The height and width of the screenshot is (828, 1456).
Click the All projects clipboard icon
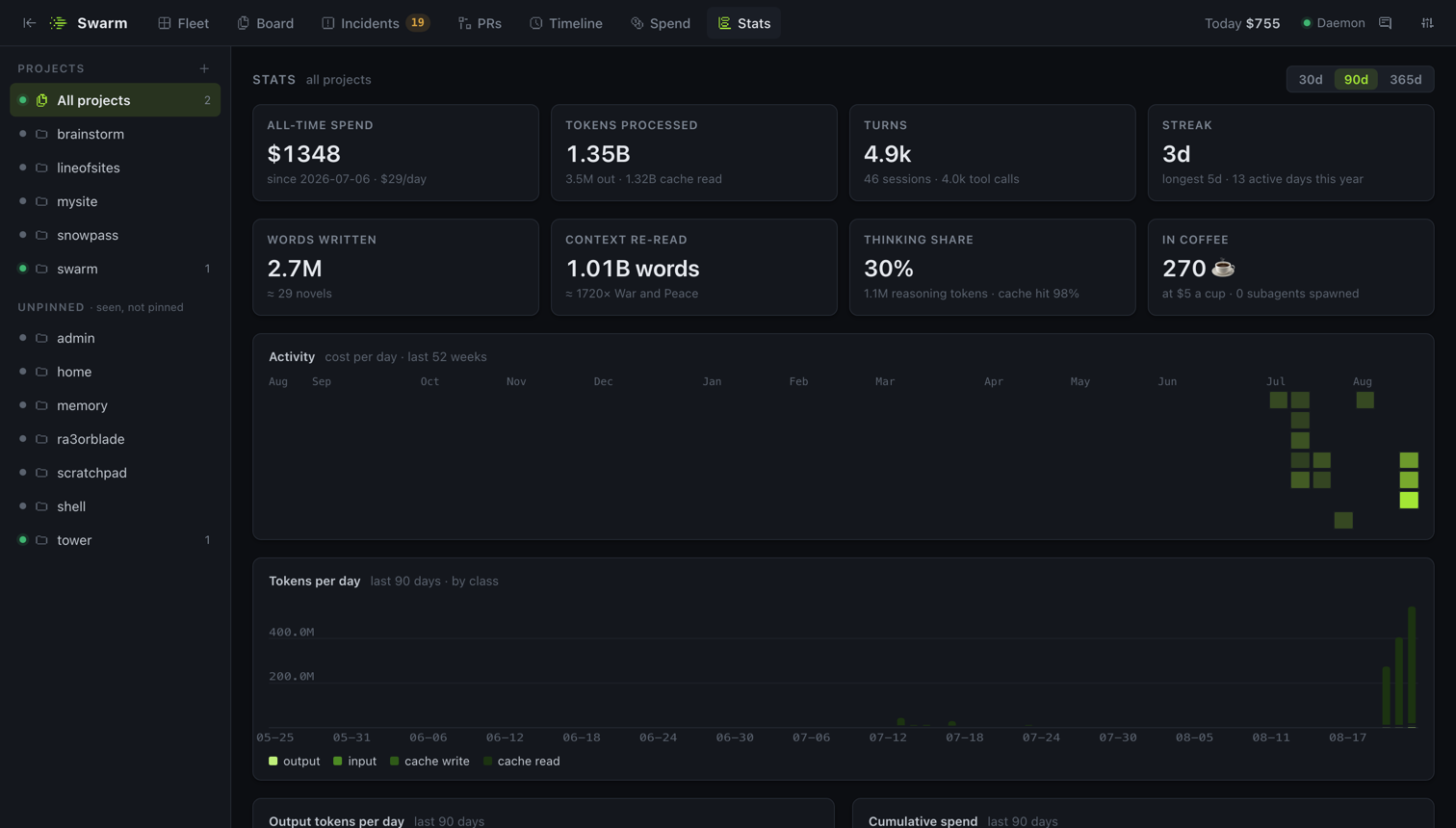(41, 100)
